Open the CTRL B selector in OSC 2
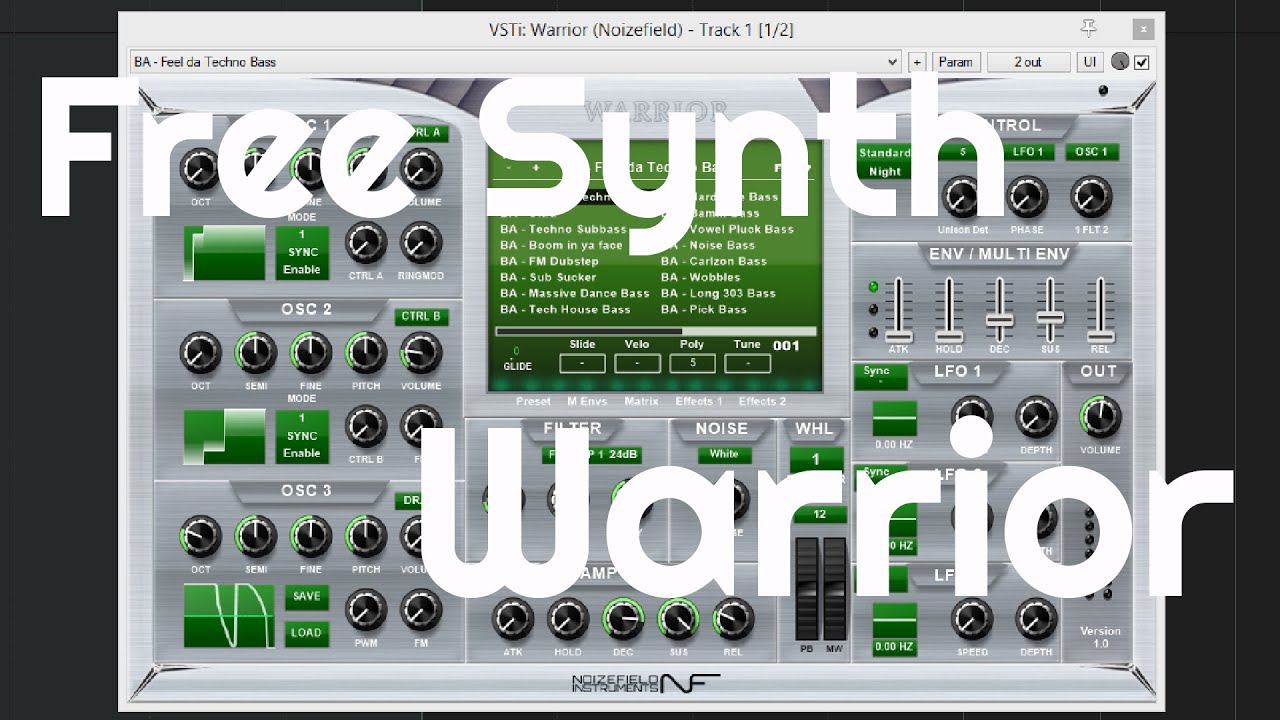The height and width of the screenshot is (720, 1280). (x=421, y=317)
